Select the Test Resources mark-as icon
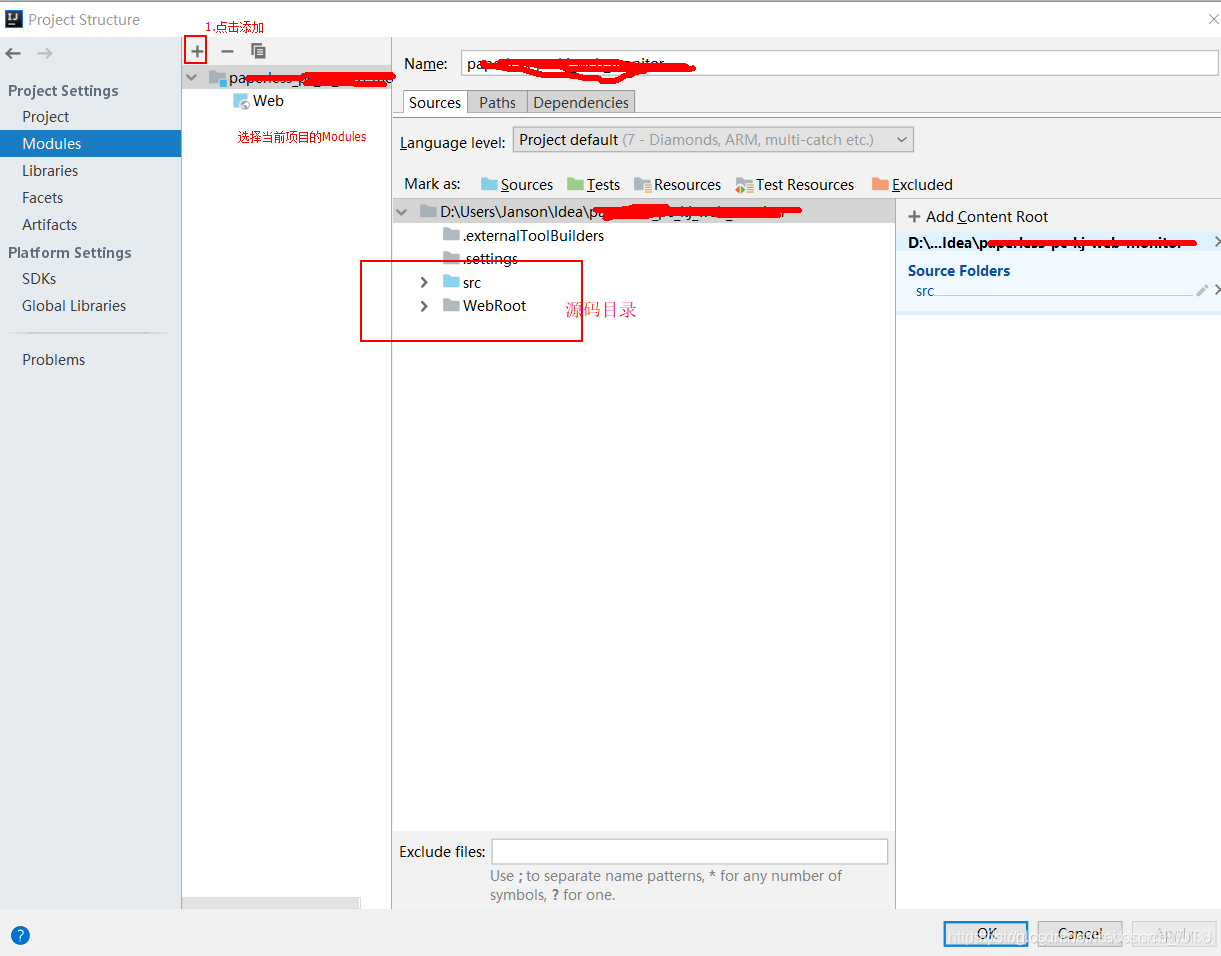This screenshot has height=956, width=1221. click(x=744, y=184)
